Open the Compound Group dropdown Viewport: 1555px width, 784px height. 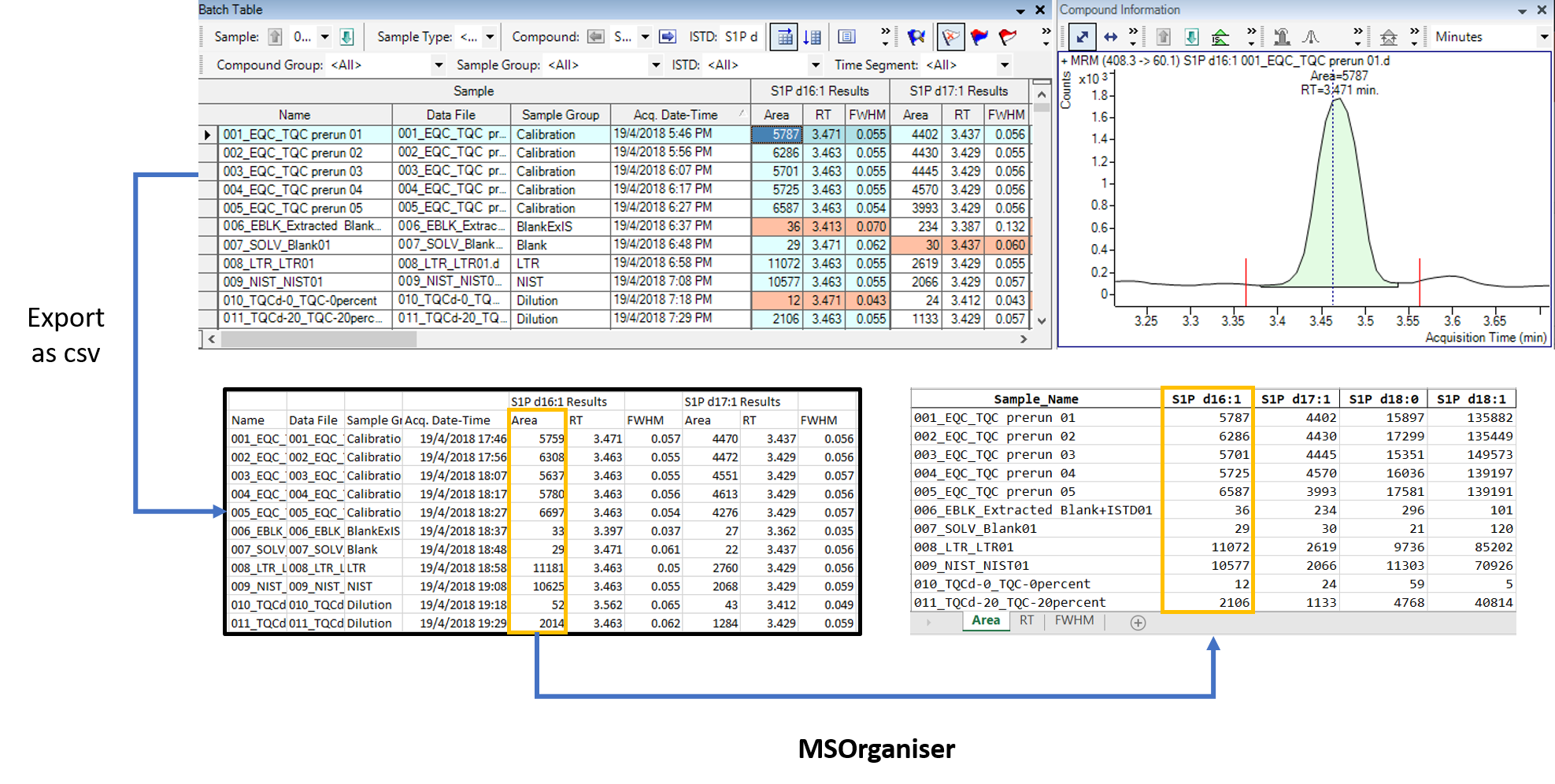[439, 65]
